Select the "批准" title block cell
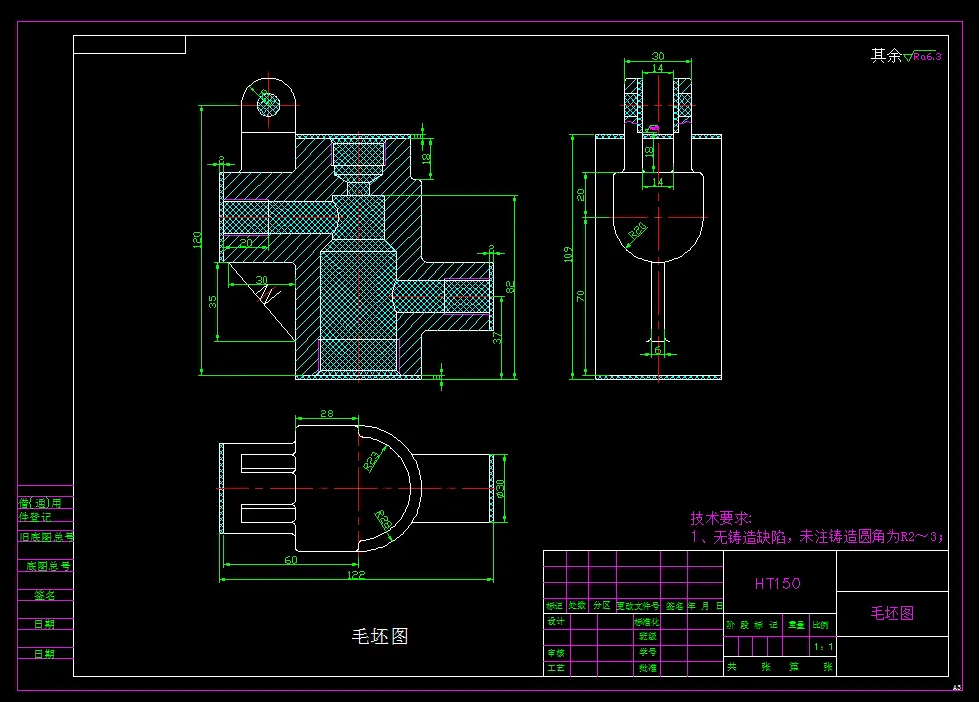 (648, 668)
